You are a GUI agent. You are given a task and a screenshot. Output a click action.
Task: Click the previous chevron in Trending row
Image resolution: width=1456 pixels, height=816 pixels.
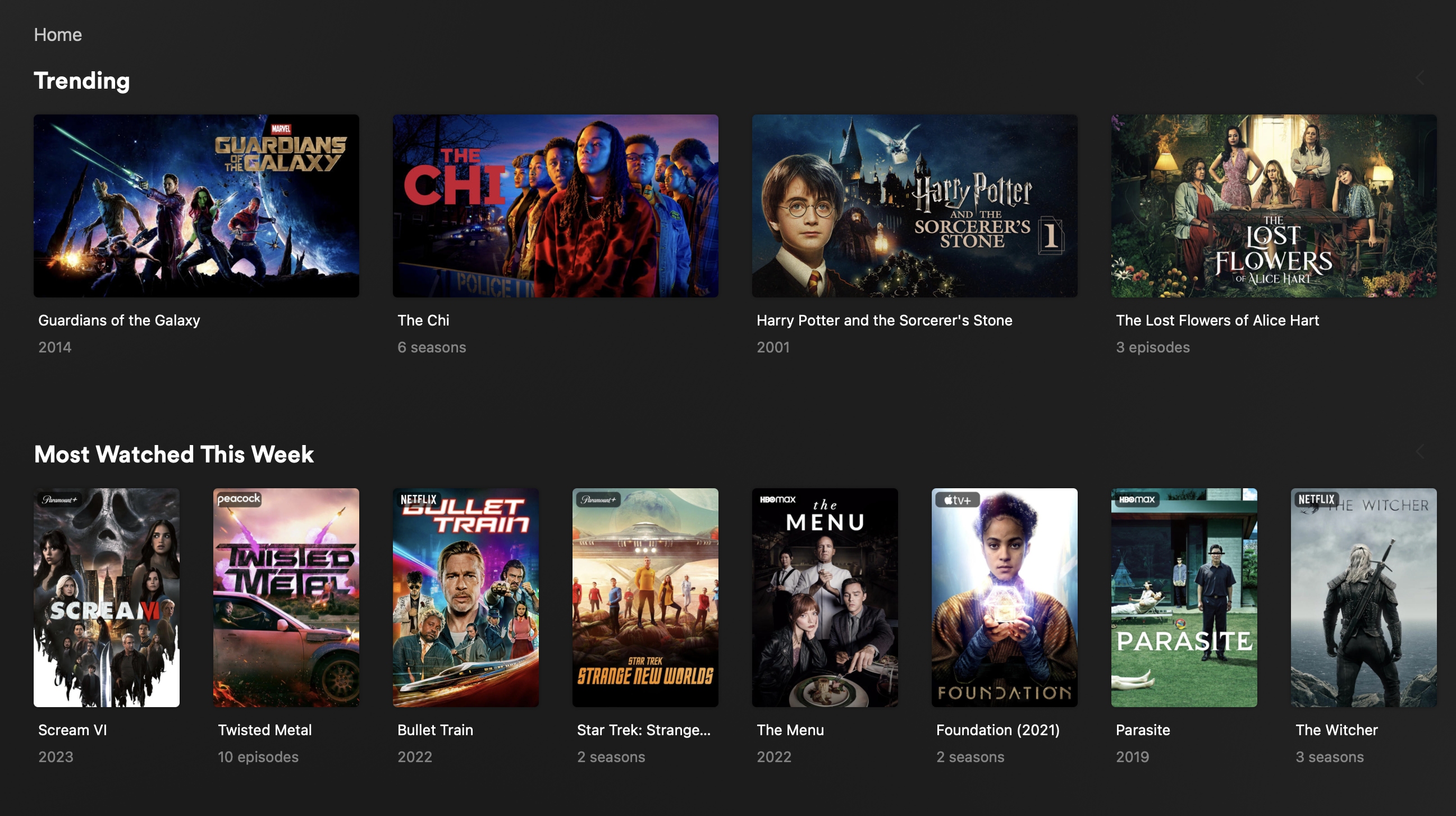[1420, 78]
